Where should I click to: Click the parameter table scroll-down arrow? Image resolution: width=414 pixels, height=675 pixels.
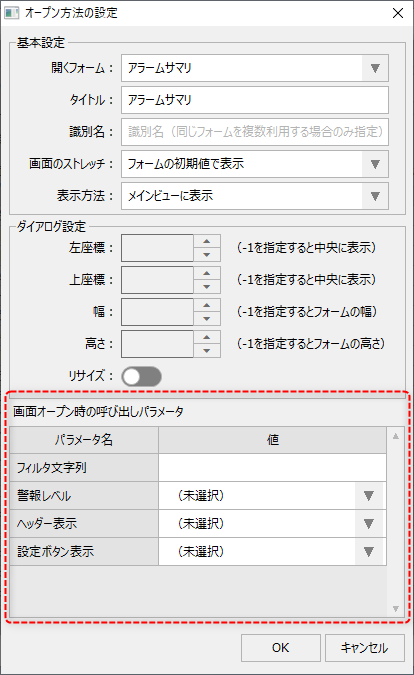(395, 608)
